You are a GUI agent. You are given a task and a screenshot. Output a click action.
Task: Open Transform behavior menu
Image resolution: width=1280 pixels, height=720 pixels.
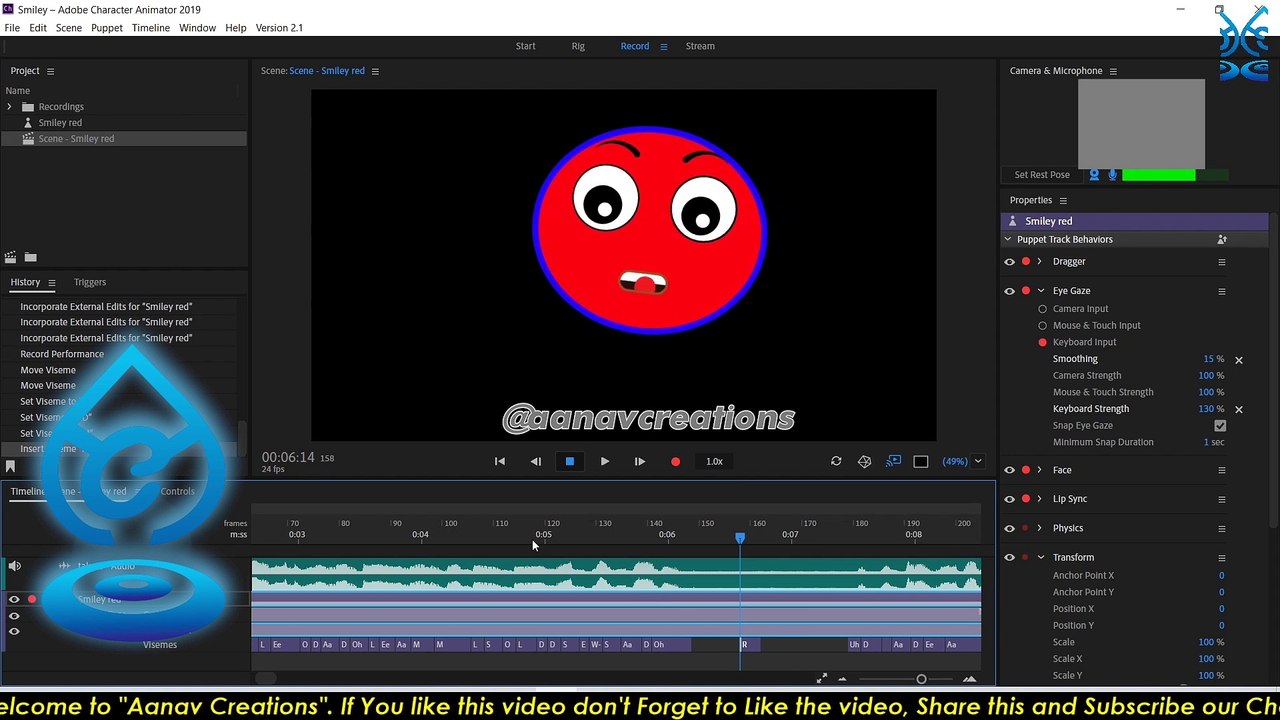tap(1221, 557)
